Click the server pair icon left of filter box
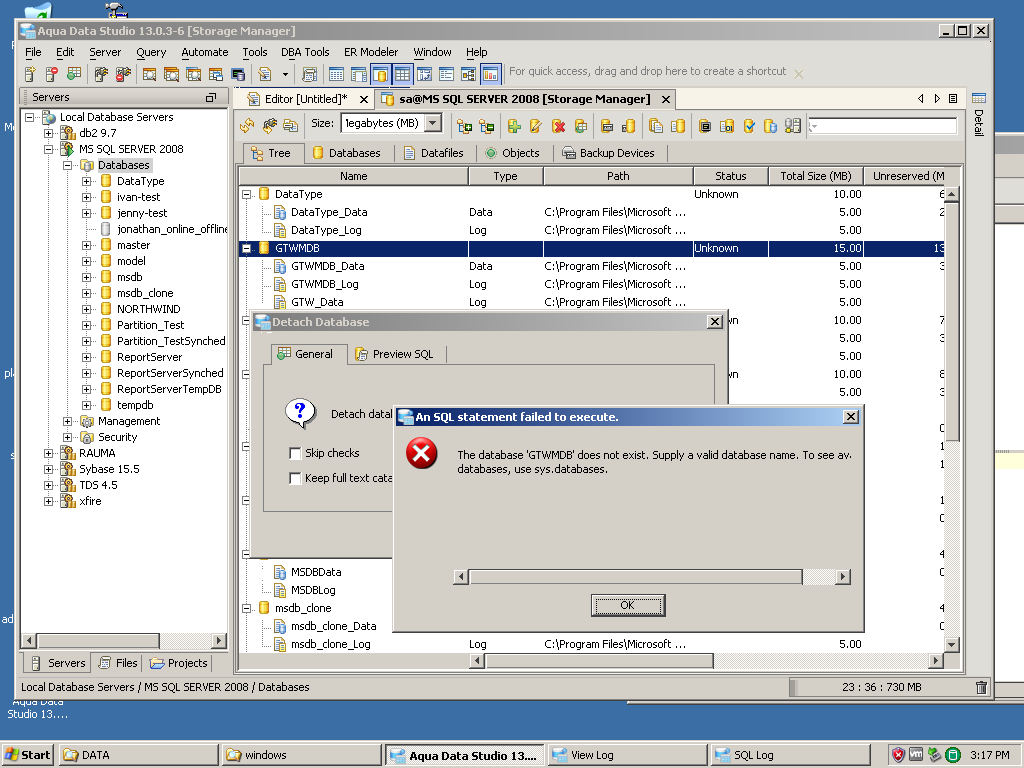The width and height of the screenshot is (1024, 768). [793, 125]
